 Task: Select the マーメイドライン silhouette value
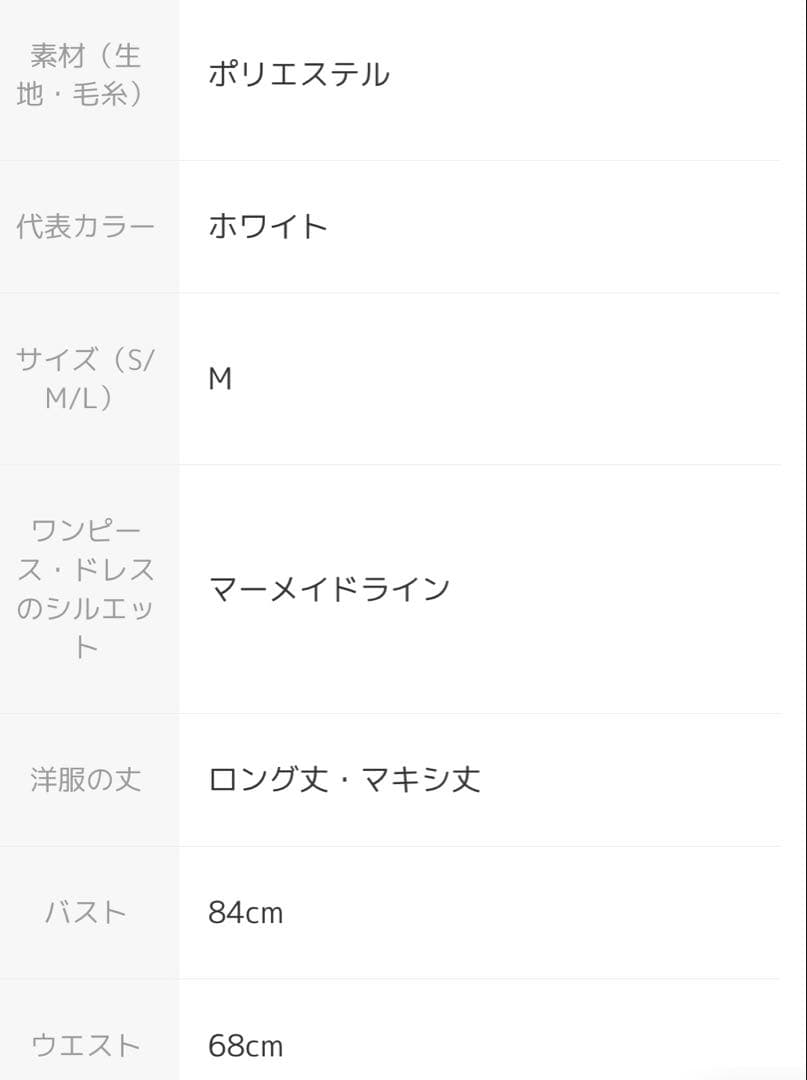click(x=329, y=589)
